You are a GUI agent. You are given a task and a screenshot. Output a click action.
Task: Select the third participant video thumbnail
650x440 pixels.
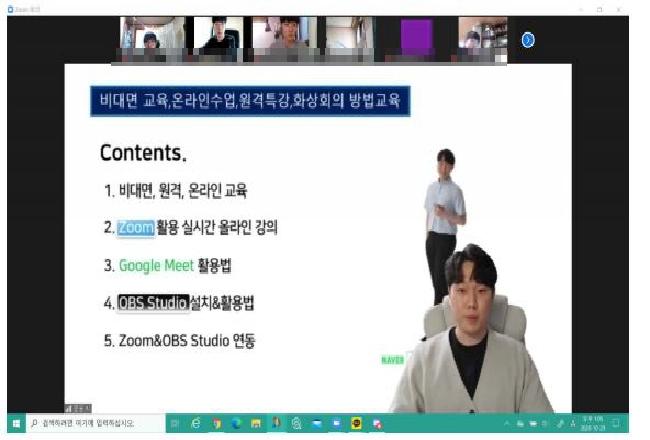tap(285, 39)
